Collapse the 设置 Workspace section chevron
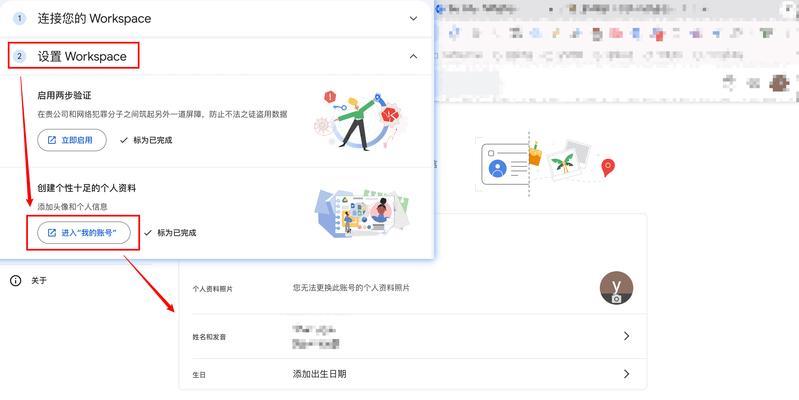 [413, 57]
